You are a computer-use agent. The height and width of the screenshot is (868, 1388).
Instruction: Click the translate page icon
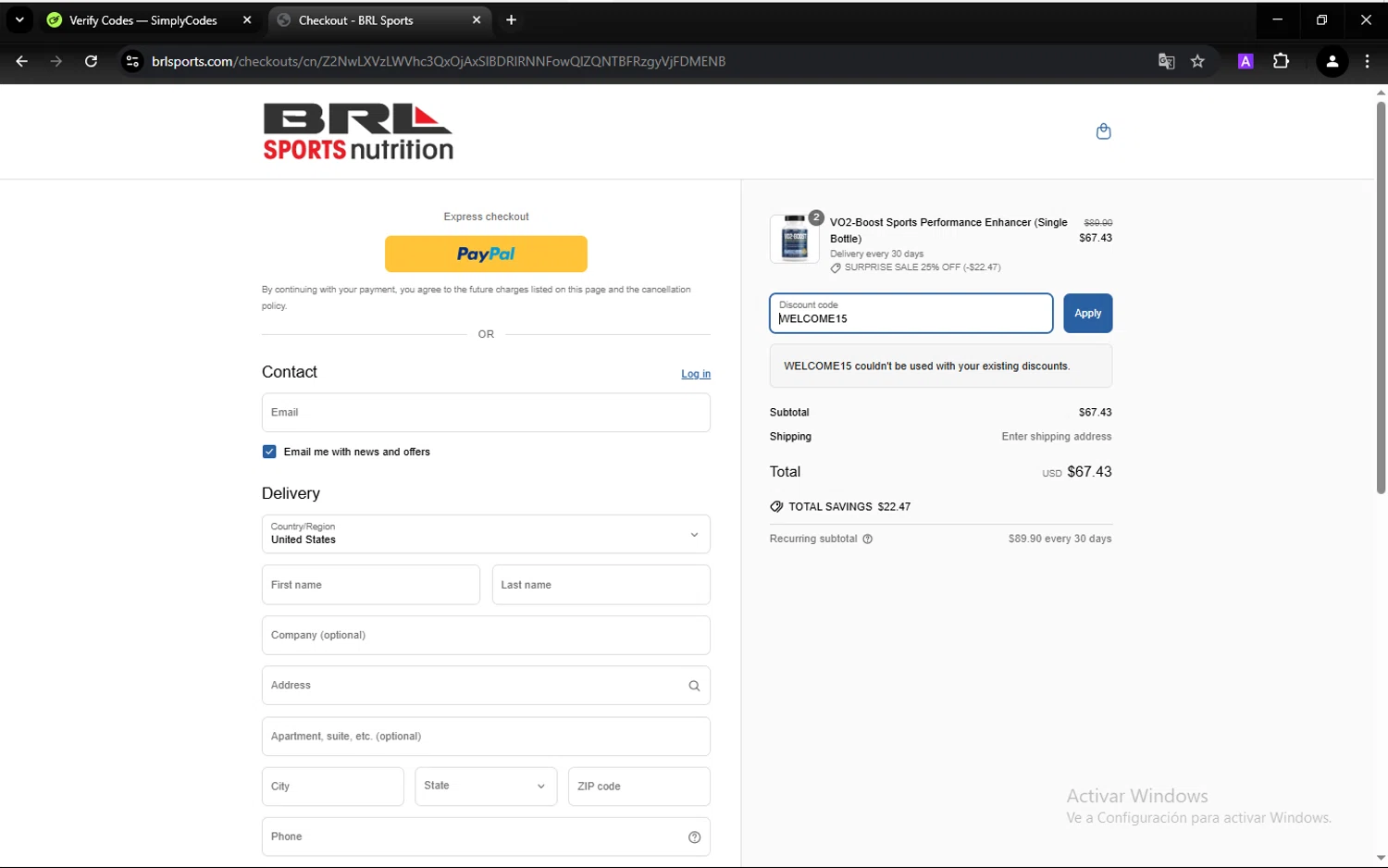(x=1166, y=61)
